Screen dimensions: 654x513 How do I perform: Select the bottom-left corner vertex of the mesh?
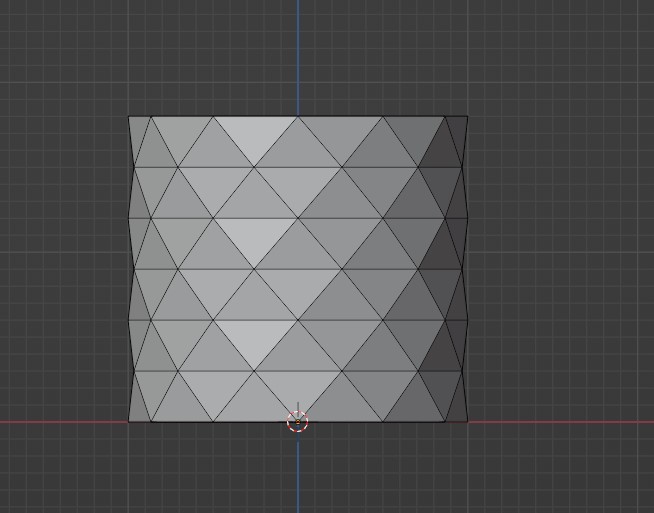pos(129,421)
